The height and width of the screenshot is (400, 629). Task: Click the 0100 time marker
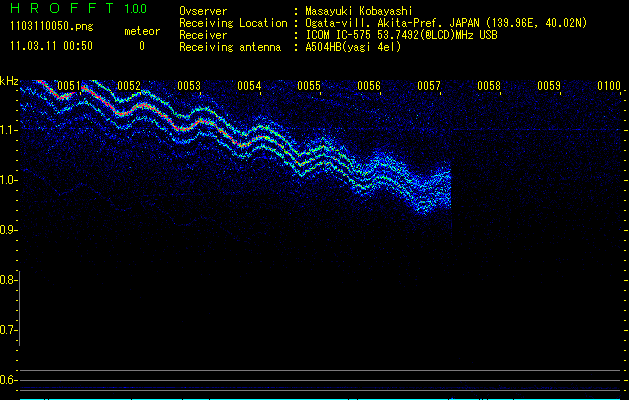[609, 86]
